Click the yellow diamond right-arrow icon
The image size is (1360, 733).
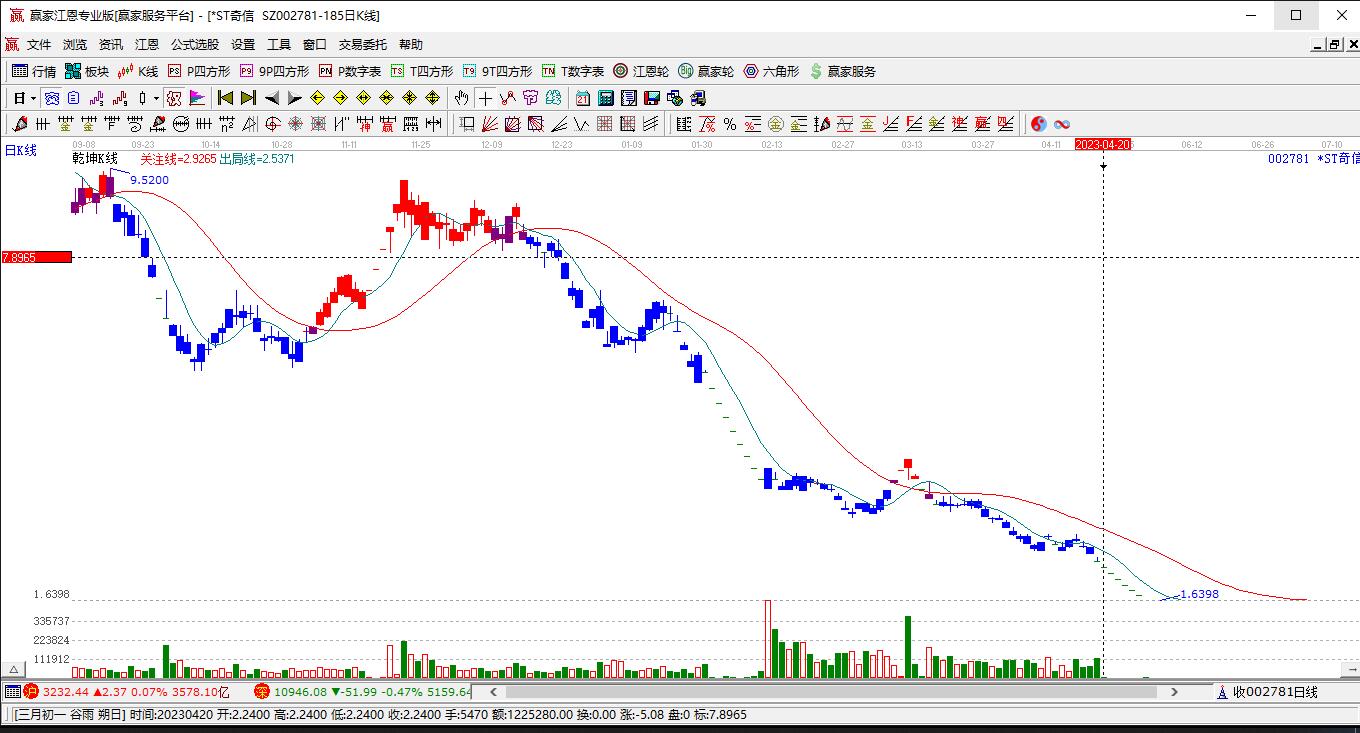tap(340, 98)
